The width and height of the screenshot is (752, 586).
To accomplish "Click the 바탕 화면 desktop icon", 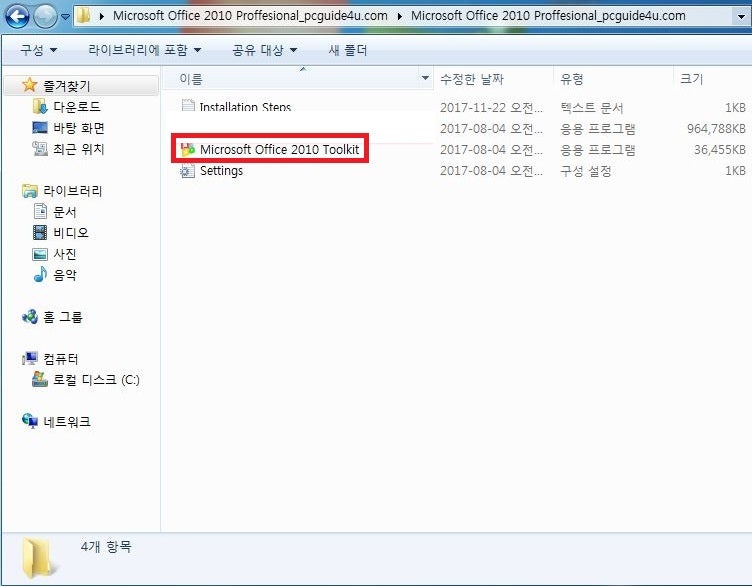I will [40, 128].
